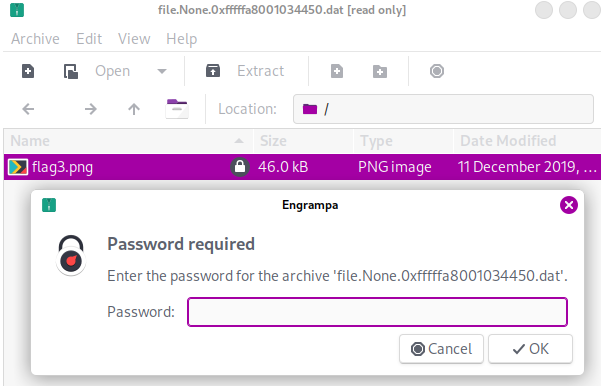Click the Open archive icon
This screenshot has height=386, width=601.
coord(71,71)
